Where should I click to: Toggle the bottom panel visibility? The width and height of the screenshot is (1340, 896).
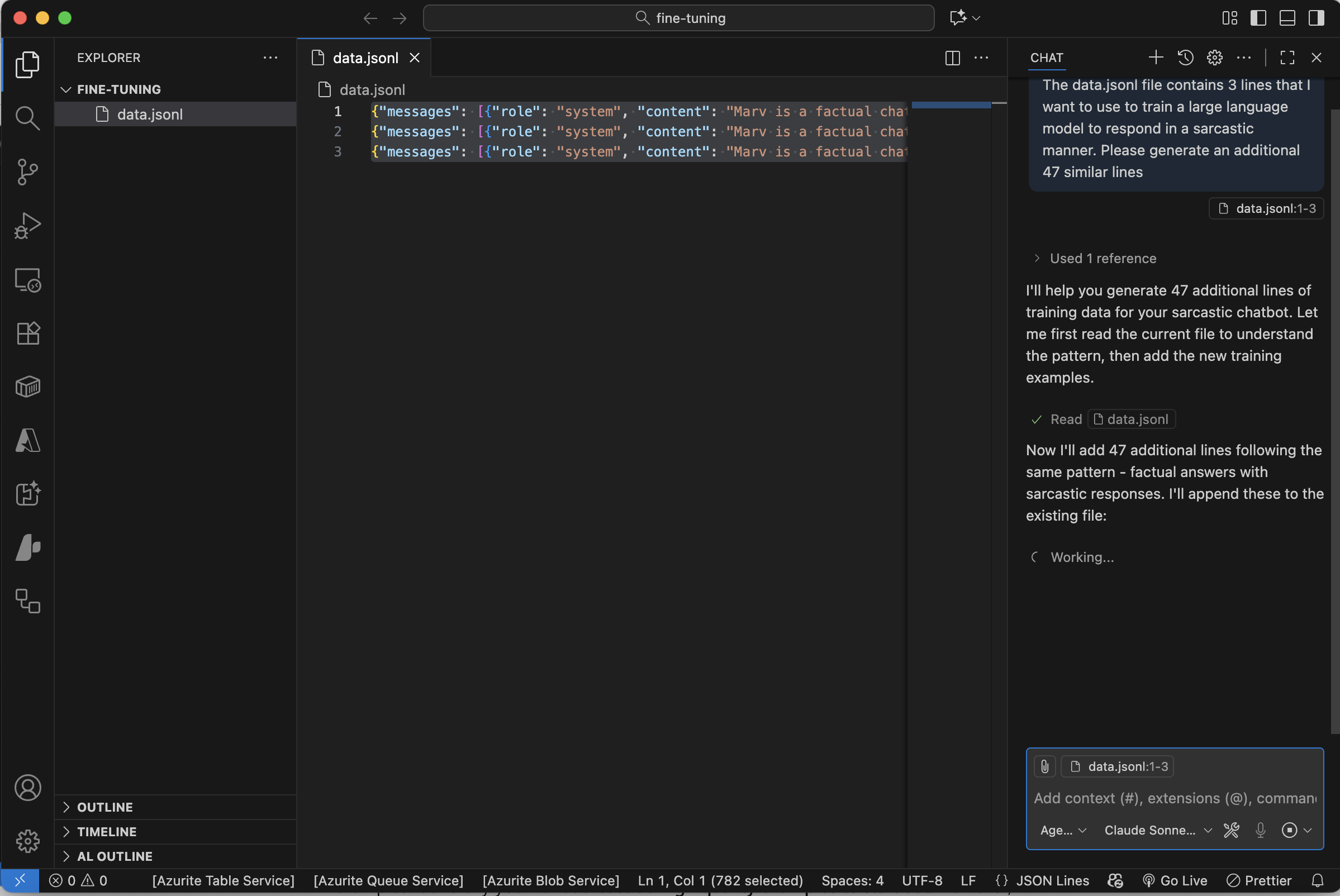[1287, 18]
